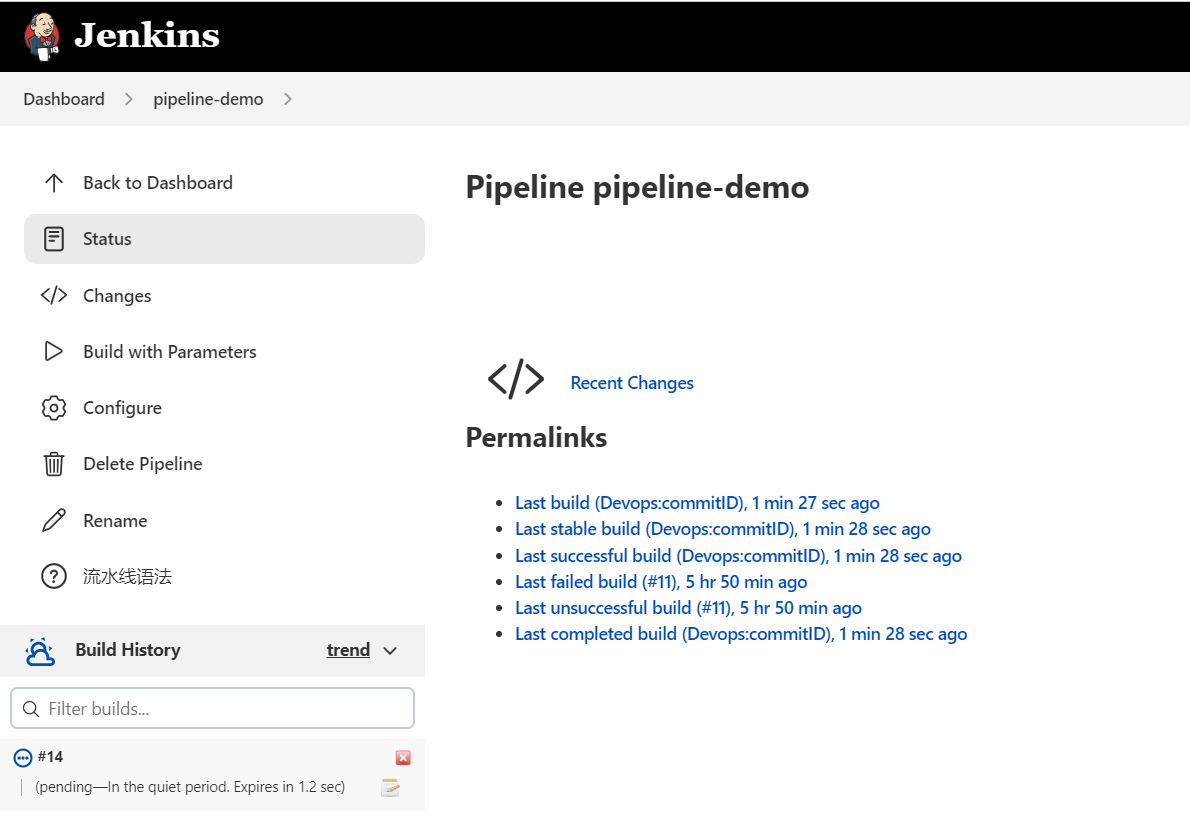The width and height of the screenshot is (1190, 813).
Task: Click the question mark icon for 流水线语法
Action: click(54, 576)
